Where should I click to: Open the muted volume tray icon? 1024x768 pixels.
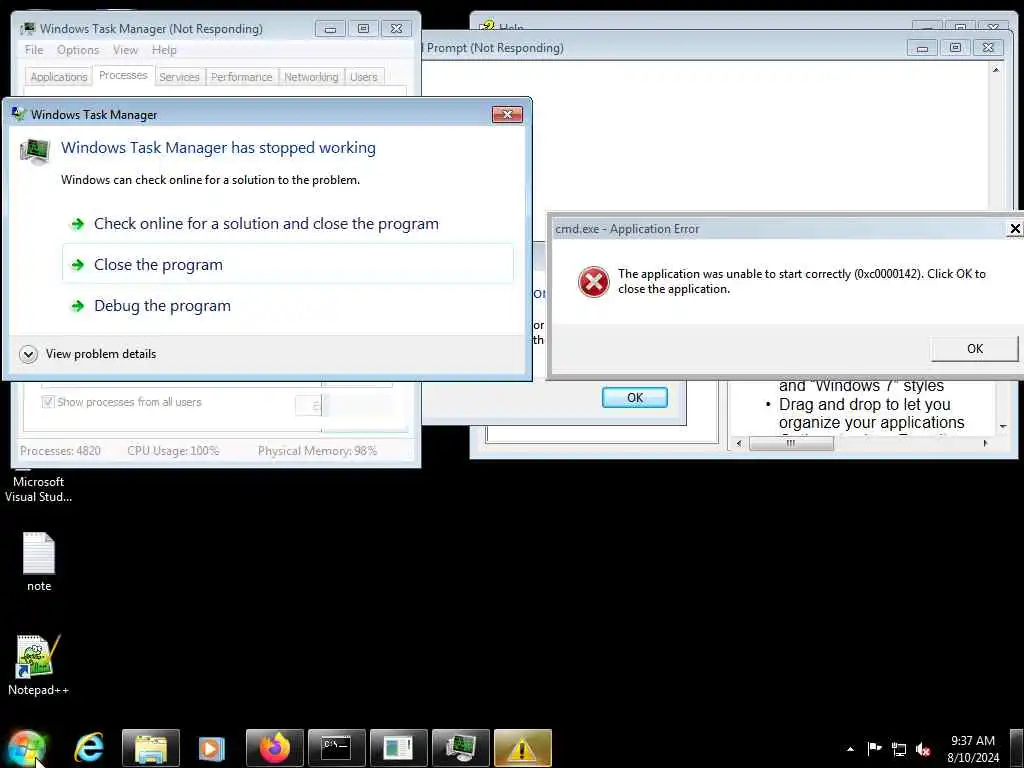pos(923,750)
